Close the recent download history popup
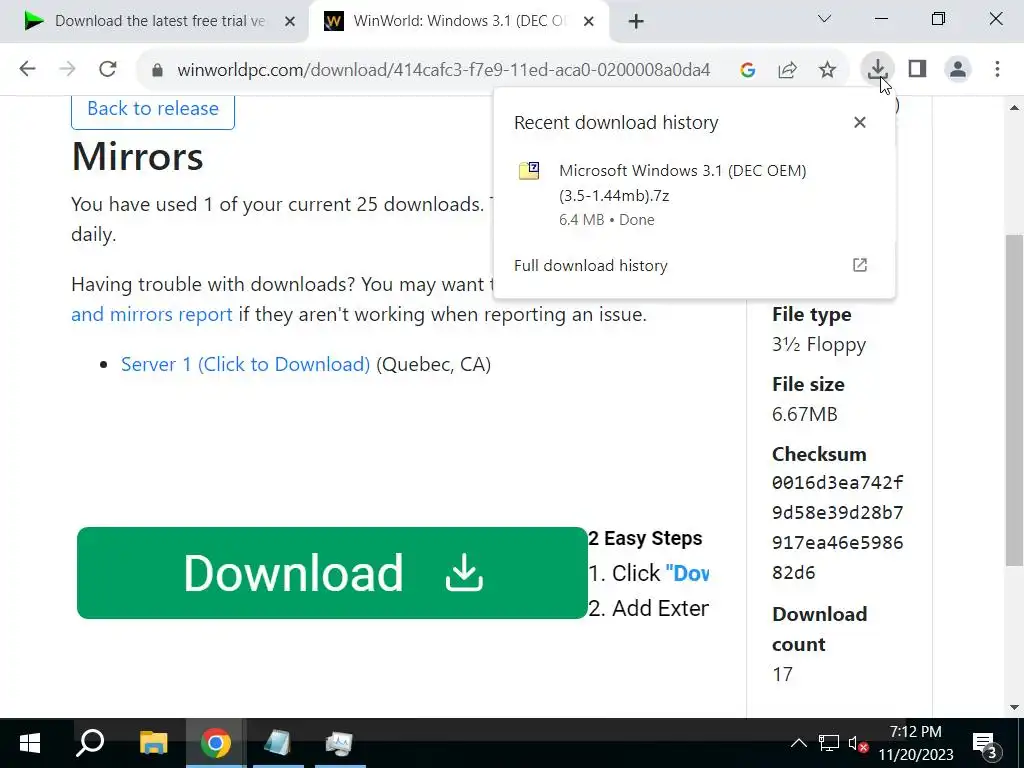The width and height of the screenshot is (1024, 768). pos(859,122)
